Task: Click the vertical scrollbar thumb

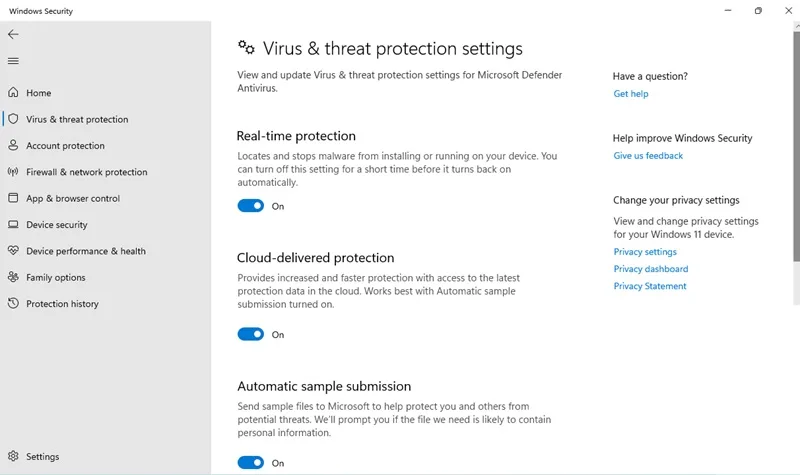Action: [x=796, y=168]
